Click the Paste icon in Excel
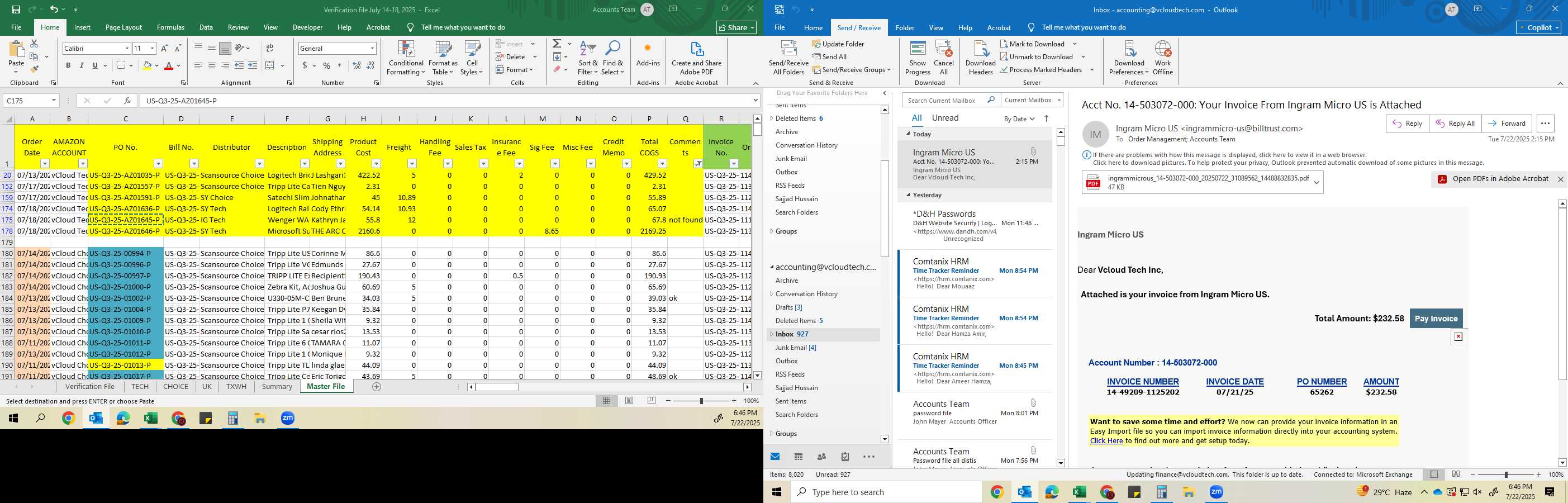 [16, 49]
